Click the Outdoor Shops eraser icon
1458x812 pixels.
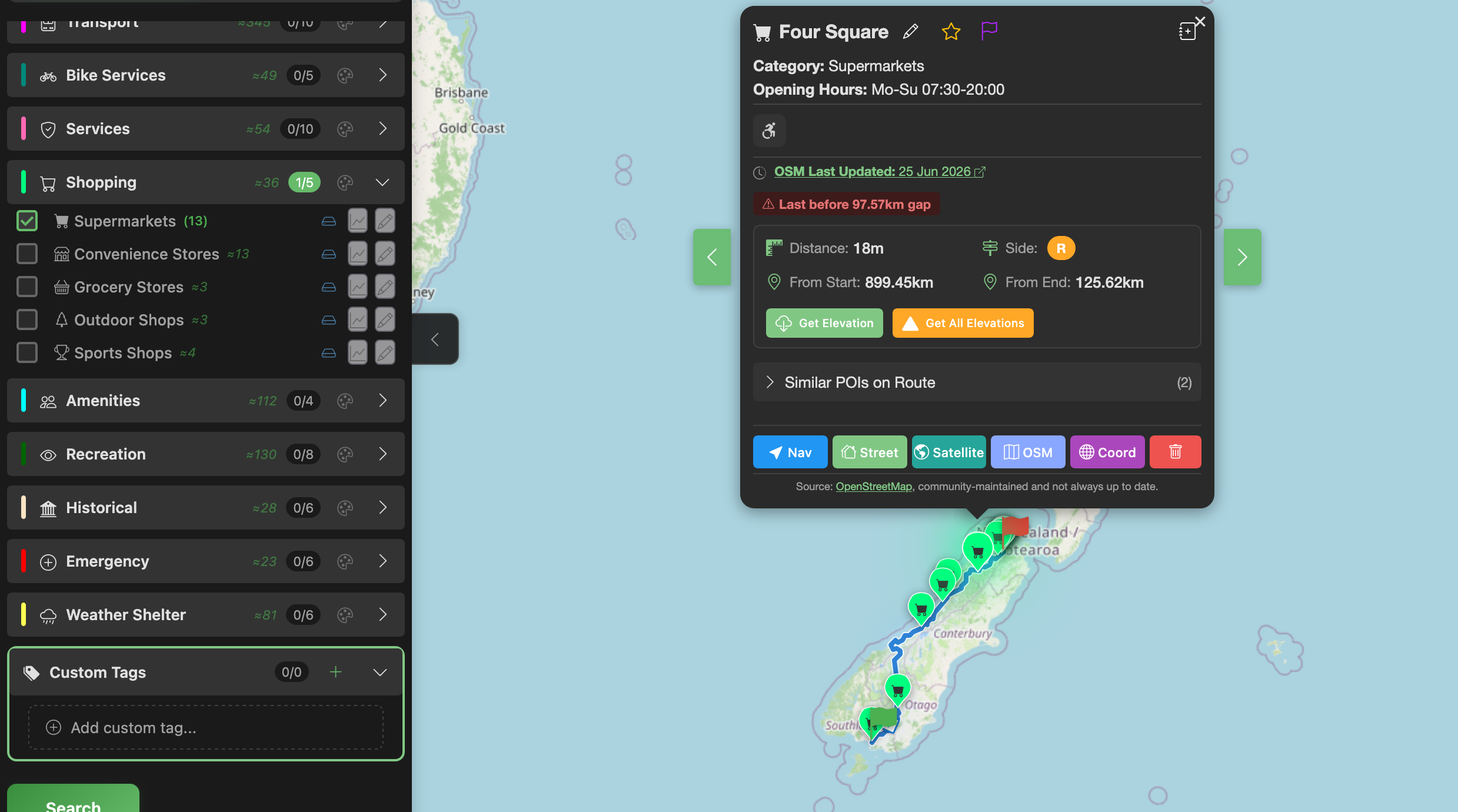[329, 320]
